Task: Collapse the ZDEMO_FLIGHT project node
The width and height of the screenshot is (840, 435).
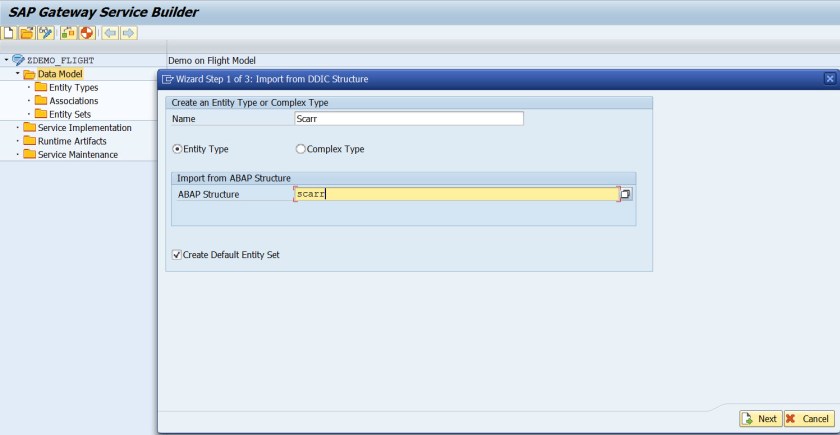Action: [6, 60]
